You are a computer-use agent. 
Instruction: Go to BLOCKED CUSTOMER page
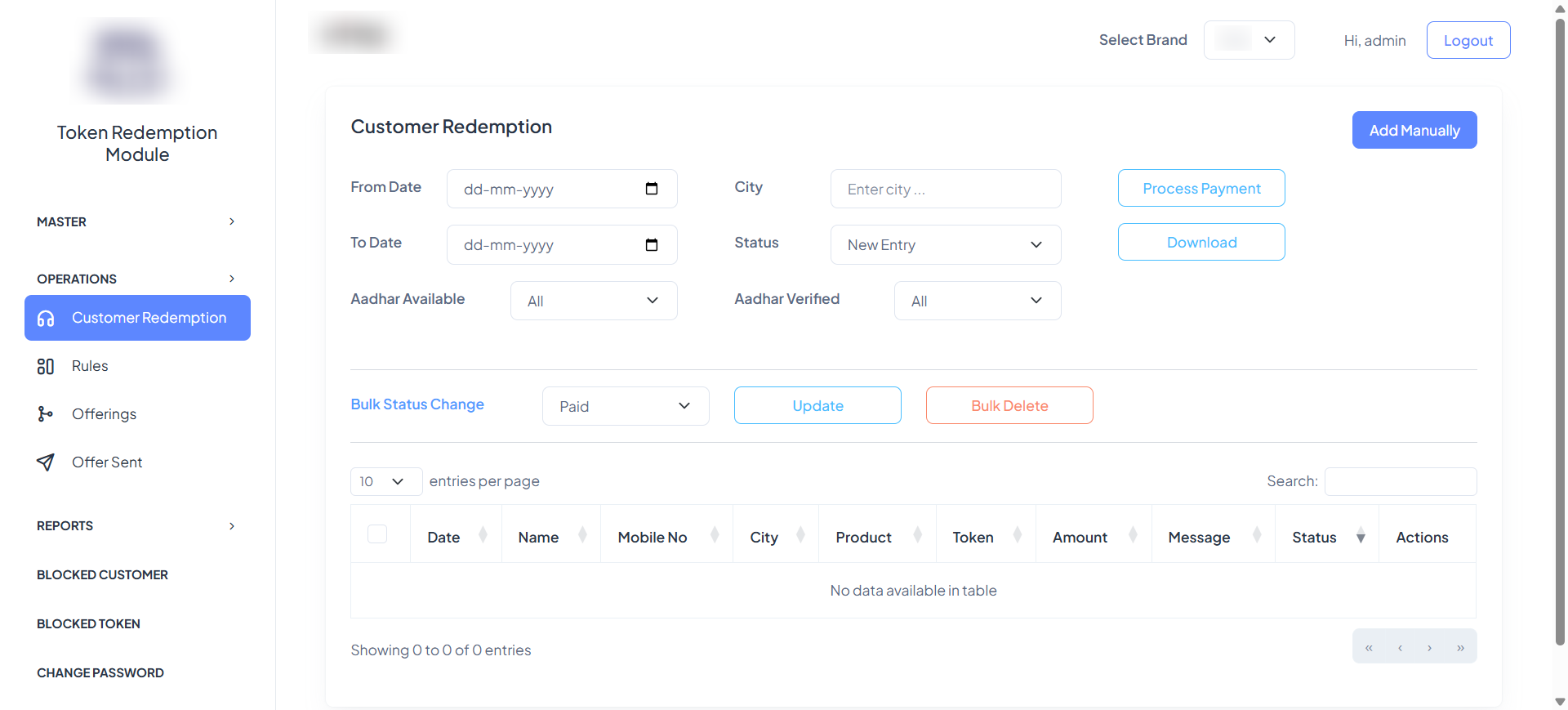pyautogui.click(x=102, y=575)
